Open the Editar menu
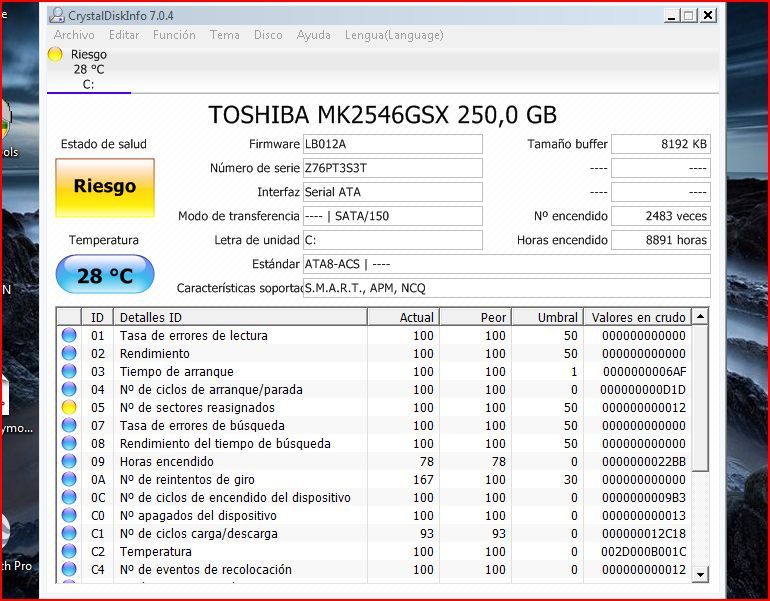Viewport: 770px width, 601px height. point(124,35)
